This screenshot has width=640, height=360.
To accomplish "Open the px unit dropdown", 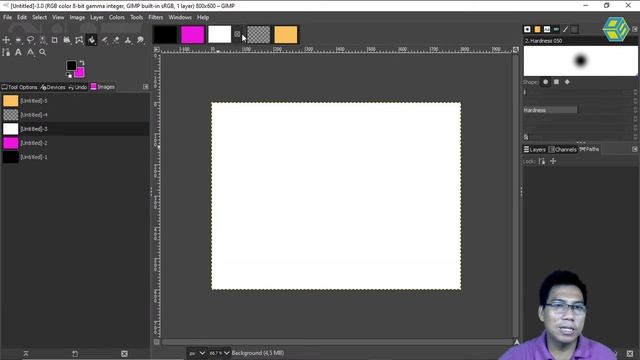I will tap(197, 353).
